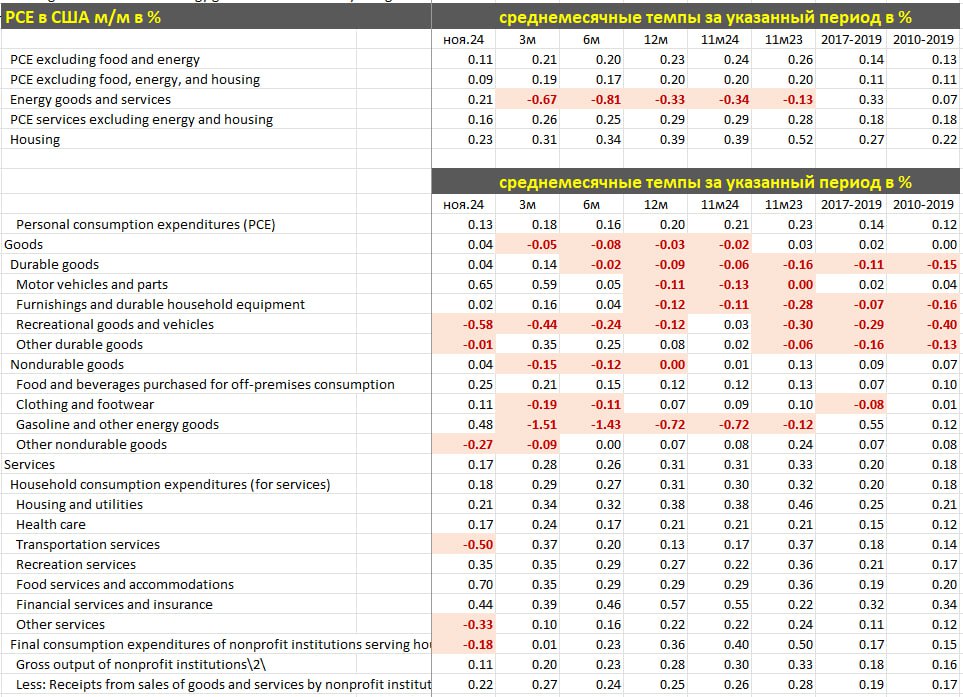Click 'Household consumption expenditures (for services)' label
Image resolution: width=963 pixels, height=697 pixels.
(x=170, y=485)
